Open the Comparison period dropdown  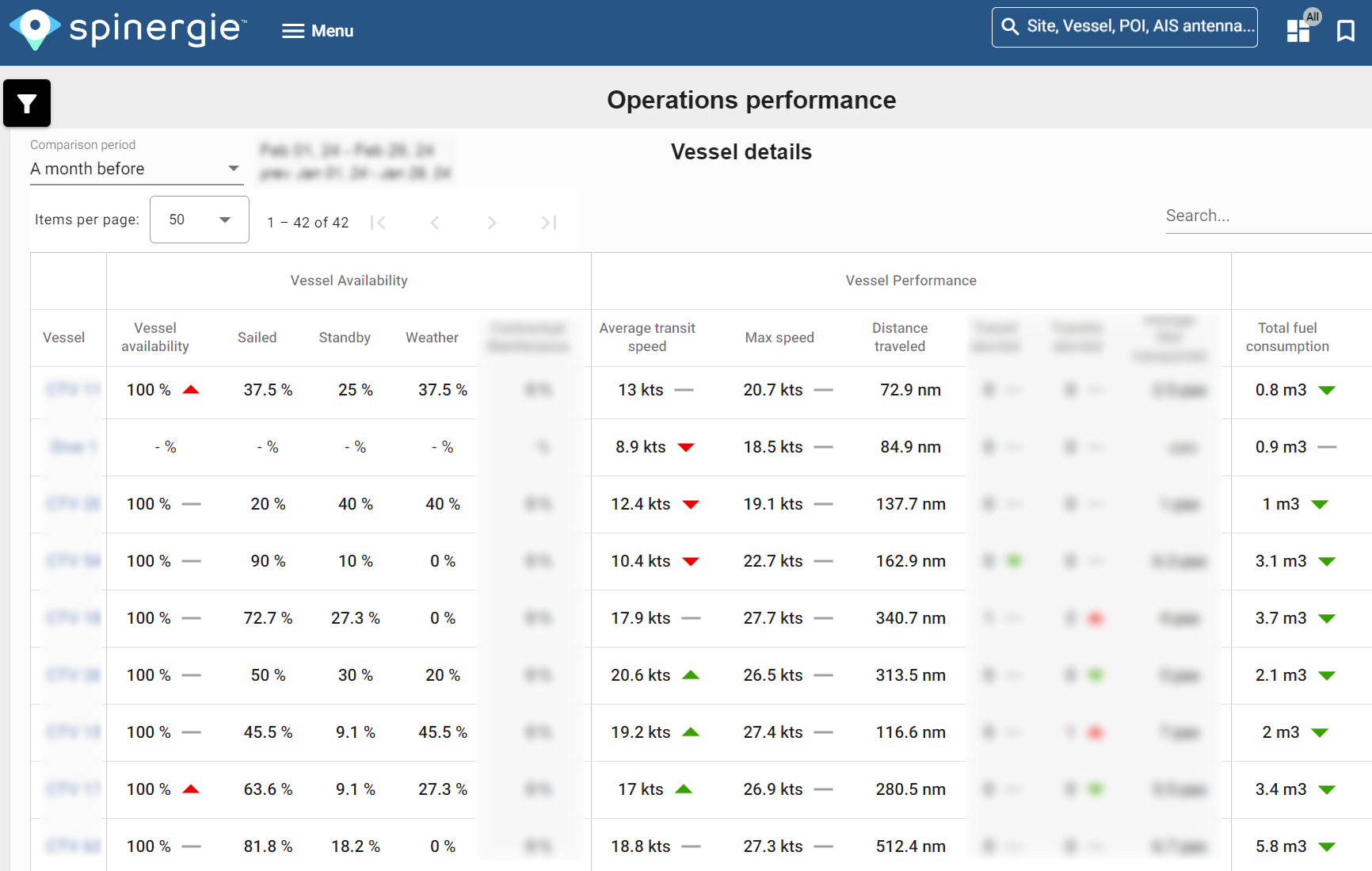tap(135, 169)
